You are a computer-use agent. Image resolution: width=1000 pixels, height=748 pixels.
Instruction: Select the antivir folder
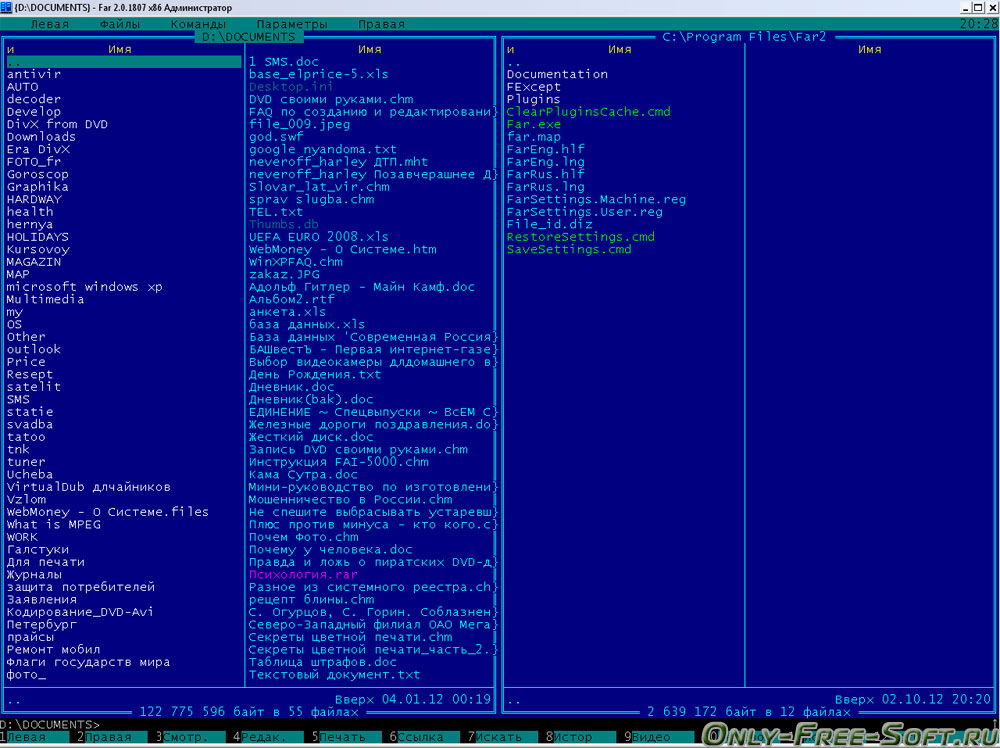pyautogui.click(x=34, y=74)
